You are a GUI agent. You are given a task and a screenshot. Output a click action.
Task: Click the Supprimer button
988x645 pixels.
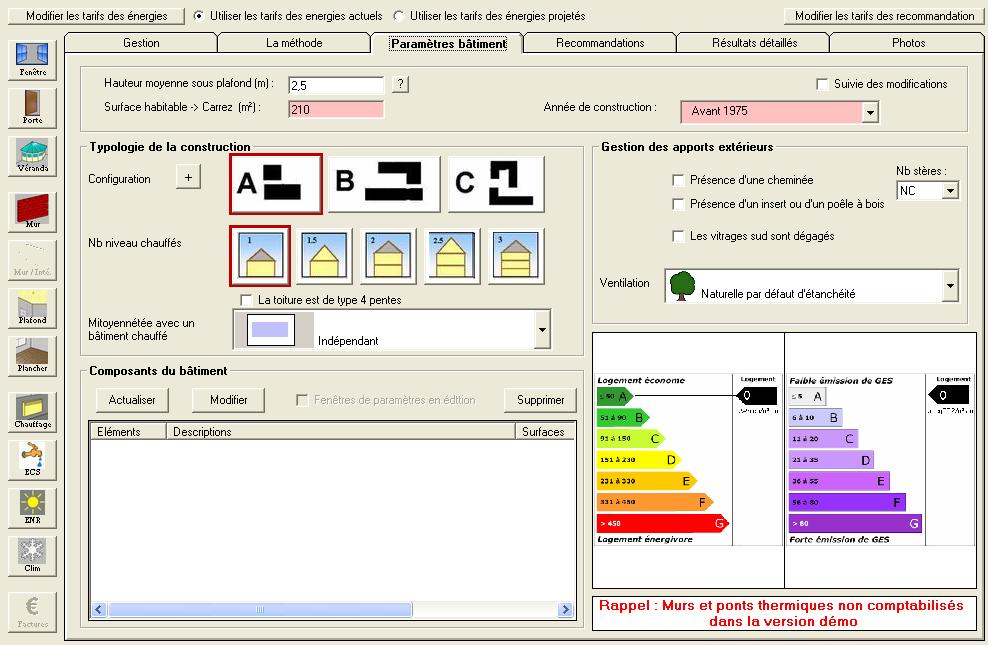[541, 400]
